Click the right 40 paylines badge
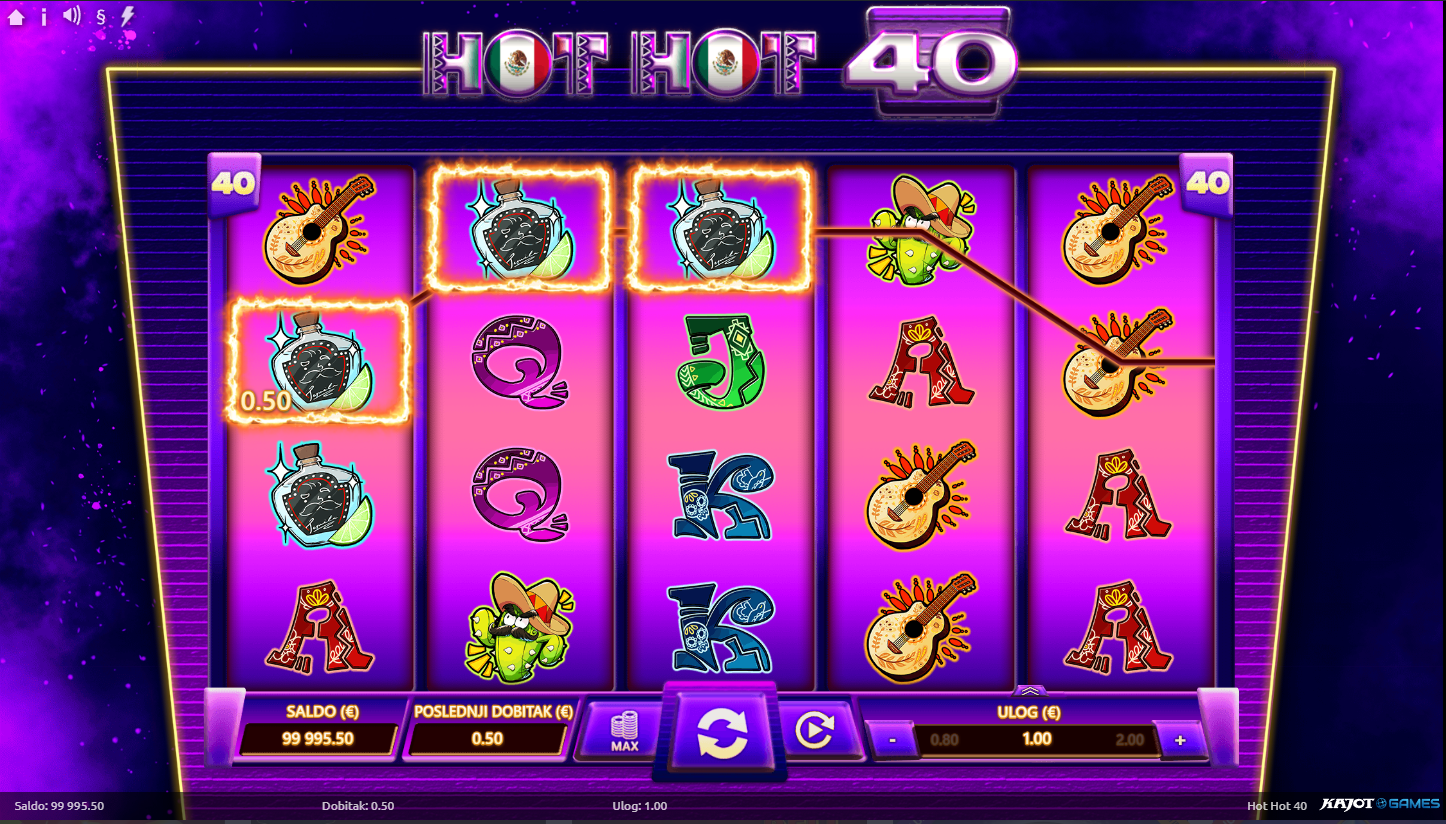Image resolution: width=1446 pixels, height=824 pixels. pyautogui.click(x=1207, y=184)
